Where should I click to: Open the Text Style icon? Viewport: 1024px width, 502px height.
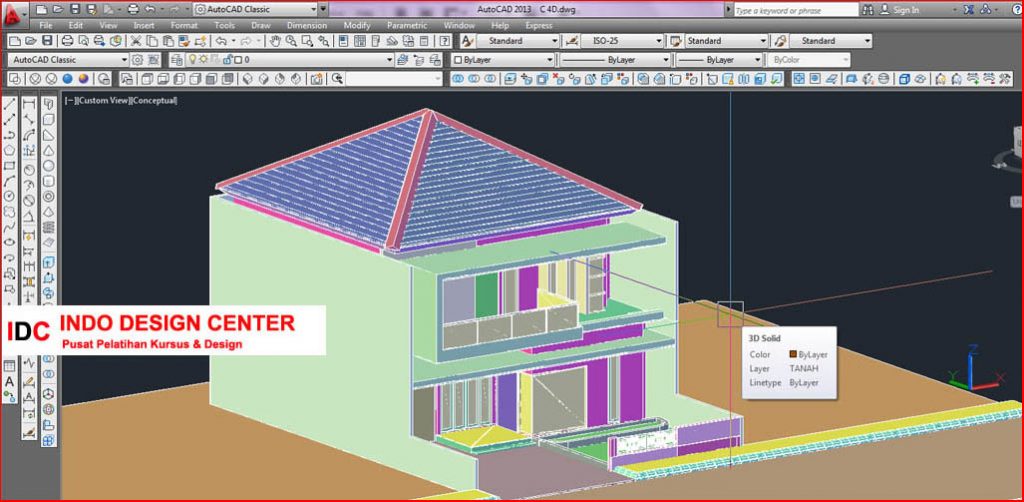467,40
